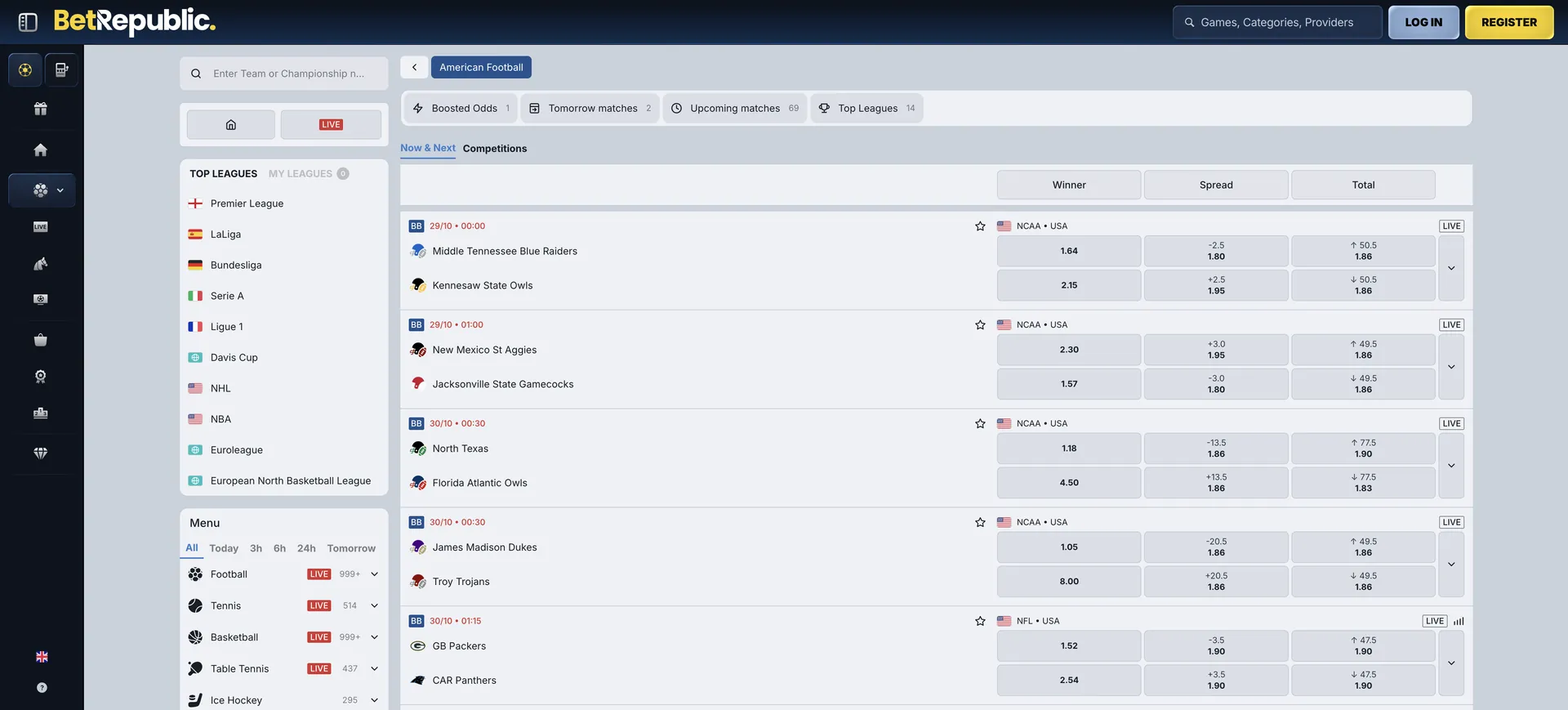
Task: Open help question mark icon
Action: 42,688
